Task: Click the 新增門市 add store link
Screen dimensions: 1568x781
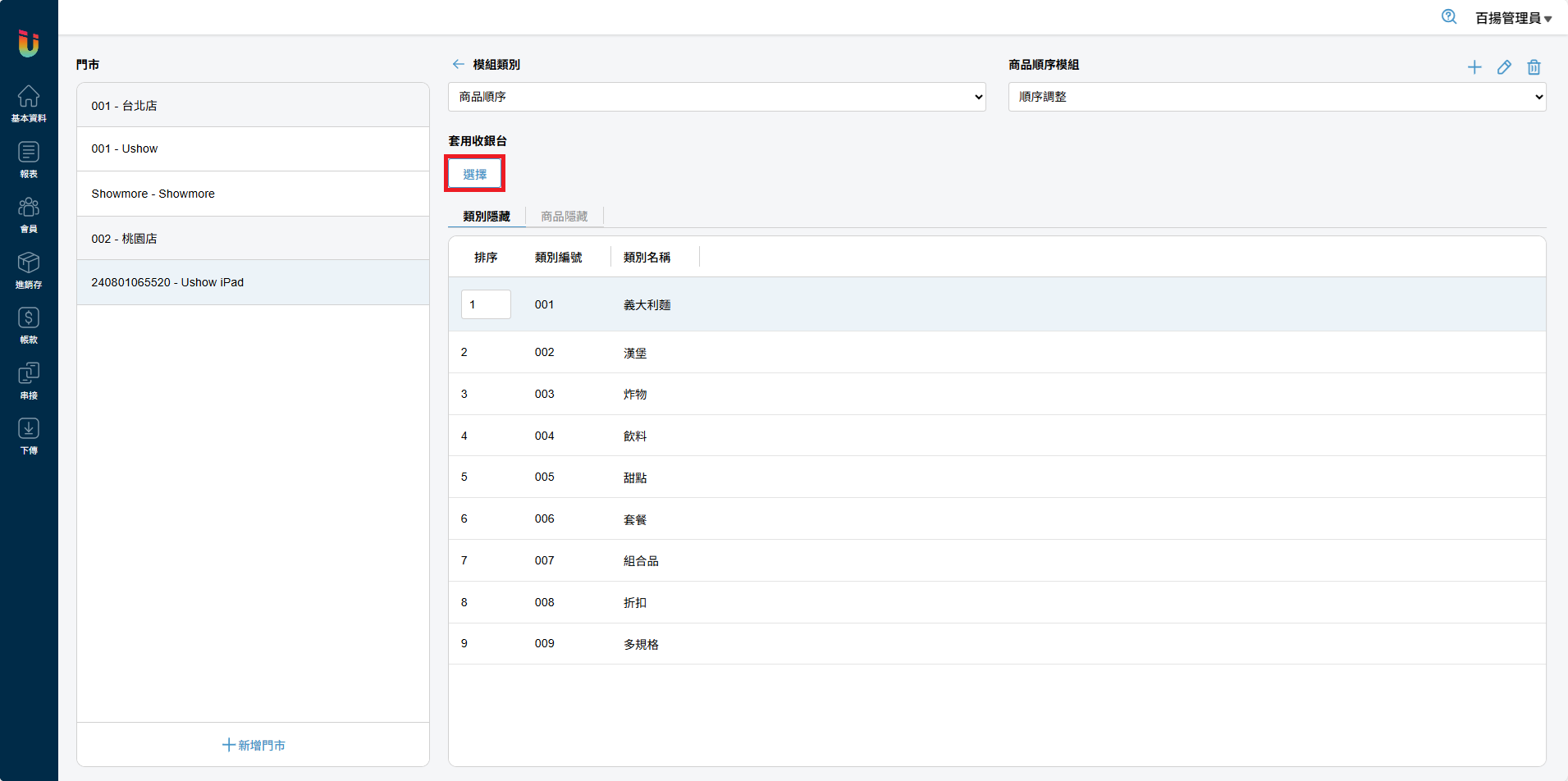Action: click(x=254, y=745)
